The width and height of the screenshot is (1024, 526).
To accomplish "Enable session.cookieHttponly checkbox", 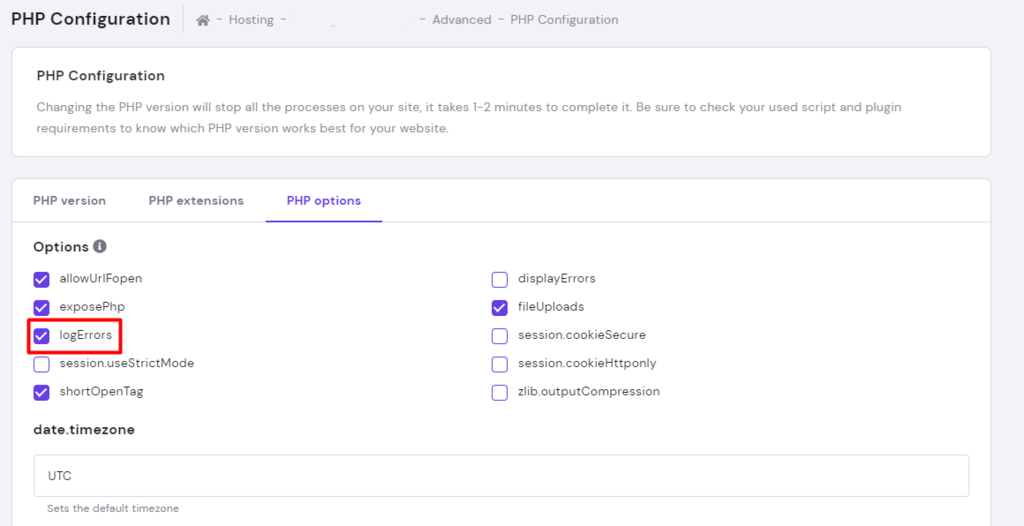I will [499, 364].
